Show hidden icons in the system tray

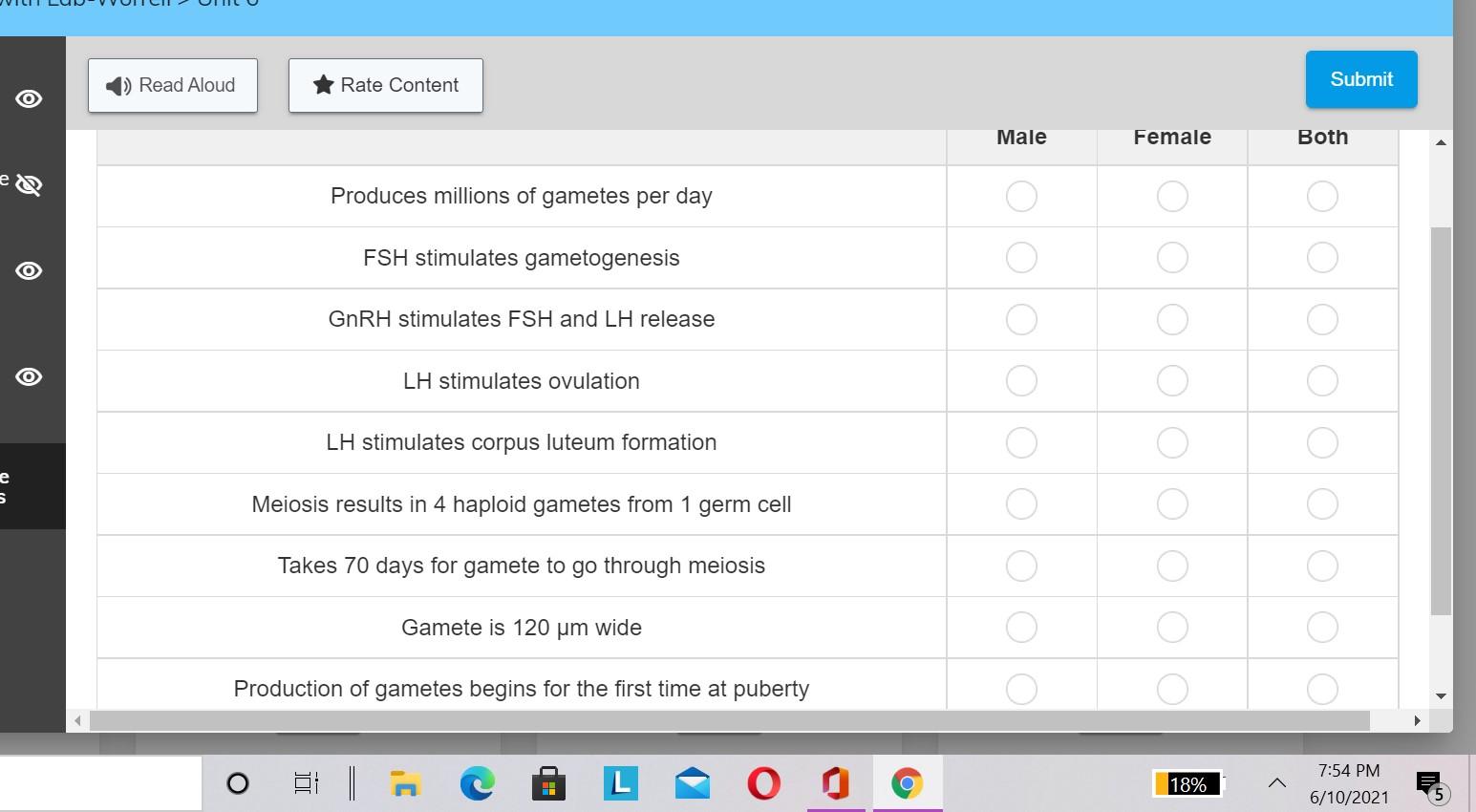(1276, 783)
